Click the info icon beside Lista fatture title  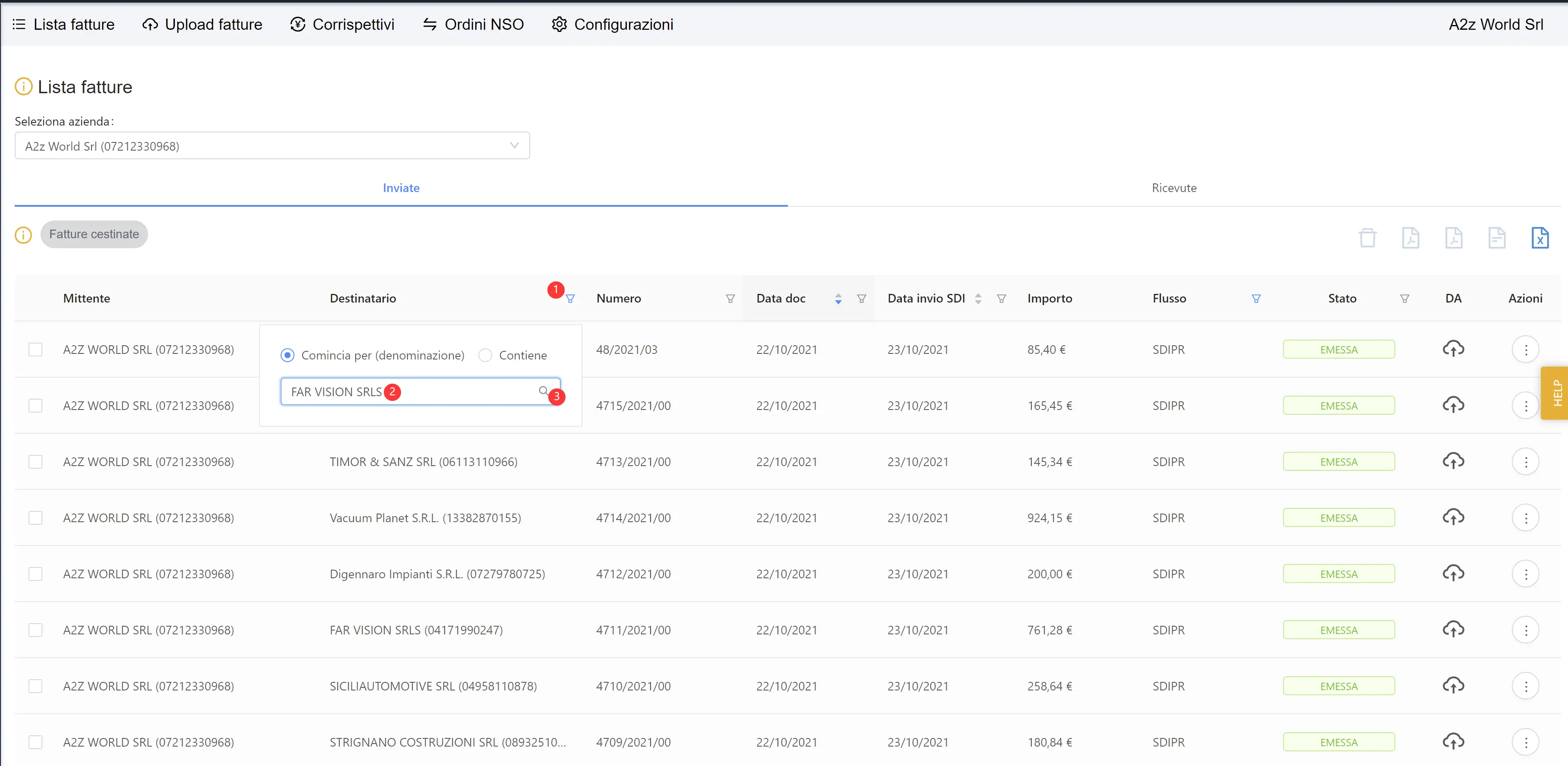pyautogui.click(x=23, y=87)
